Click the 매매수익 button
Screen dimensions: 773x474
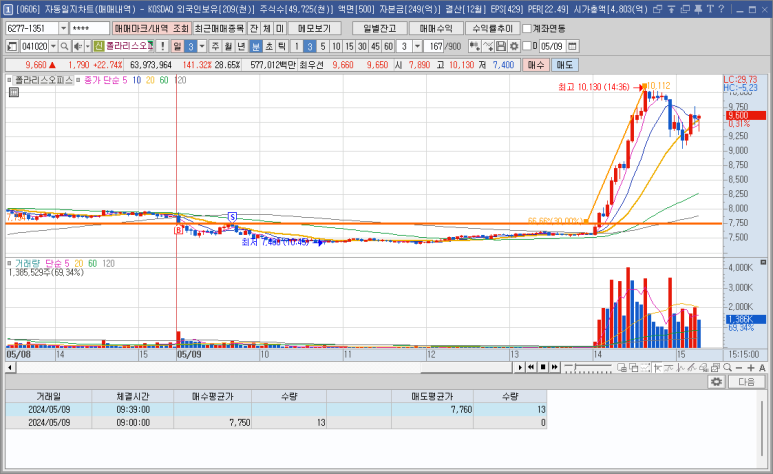(x=436, y=29)
